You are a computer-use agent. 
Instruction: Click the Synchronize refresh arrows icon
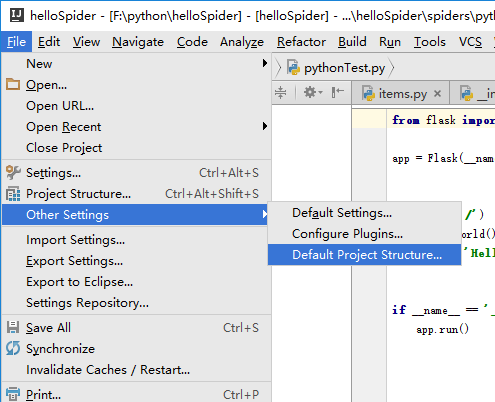[x=13, y=348]
